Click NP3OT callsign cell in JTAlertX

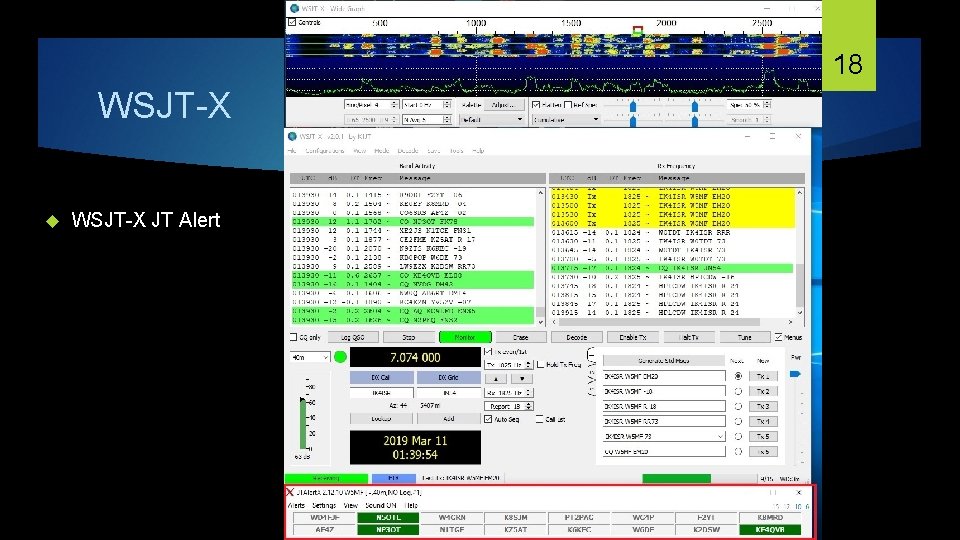(x=388, y=530)
